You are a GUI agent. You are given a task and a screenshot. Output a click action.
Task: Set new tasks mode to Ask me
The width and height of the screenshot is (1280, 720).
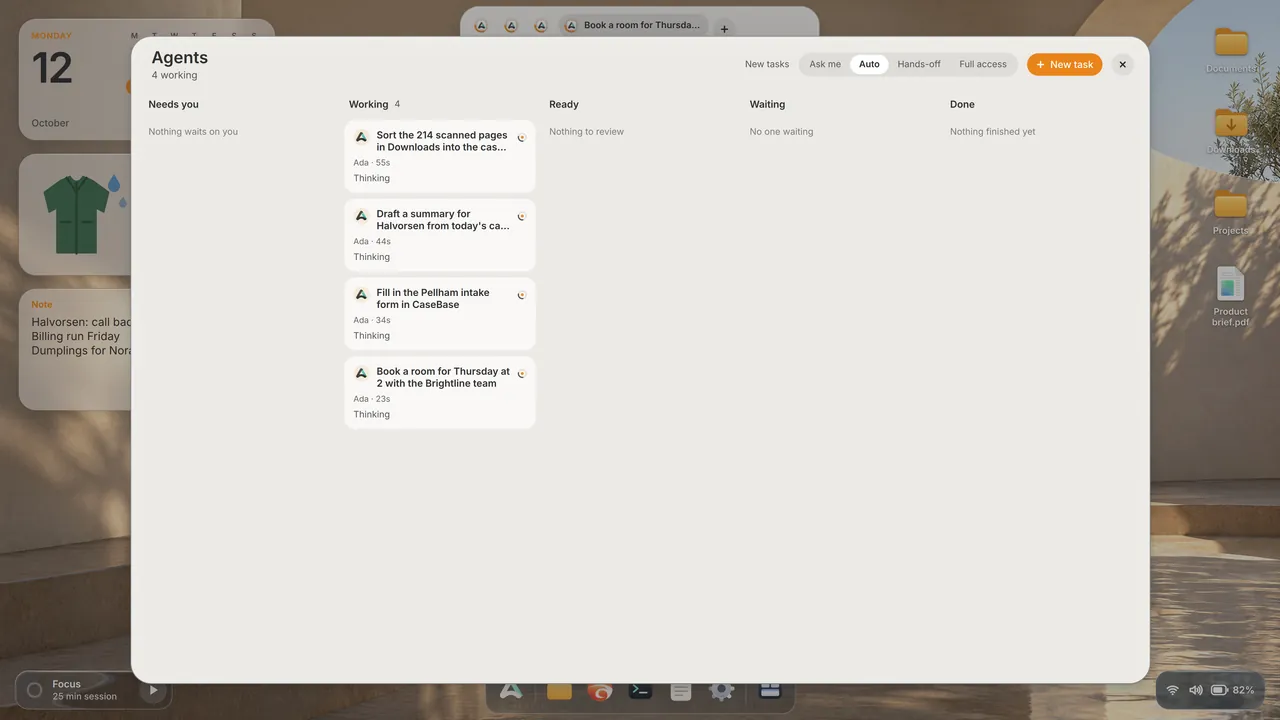coord(825,64)
